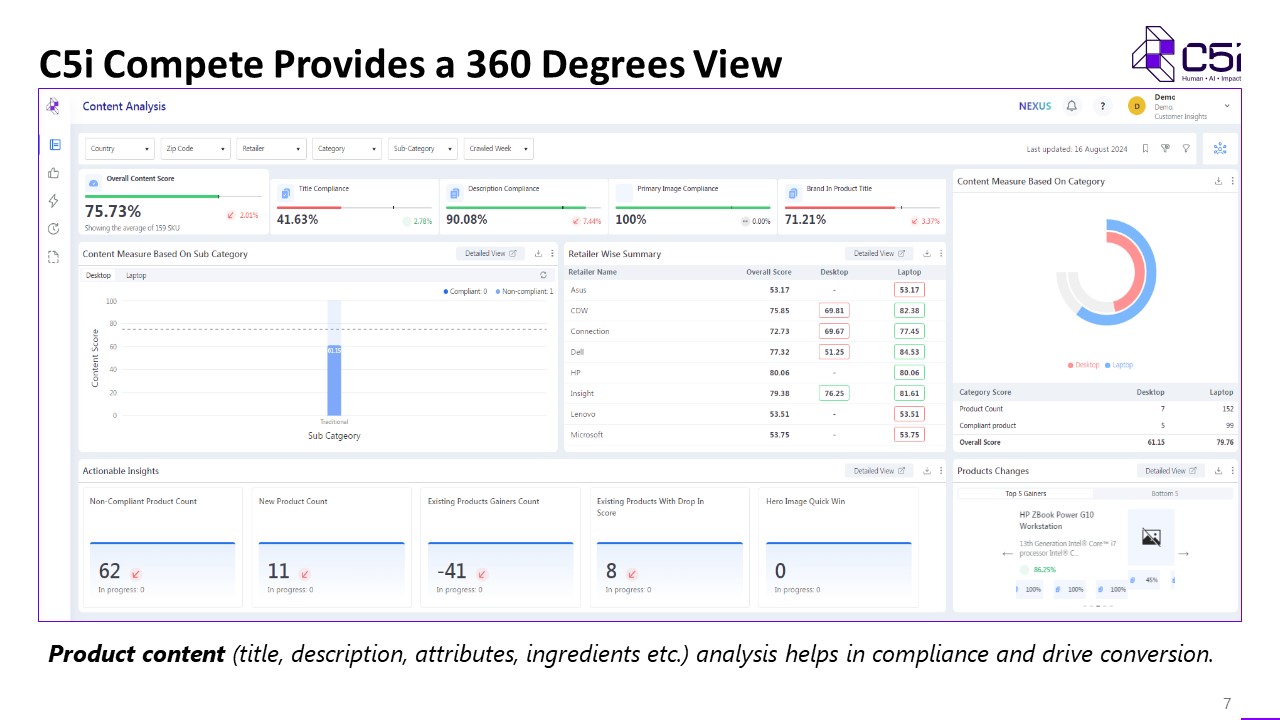Toggle the Compliant legend item
This screenshot has width=1280, height=720.
[x=465, y=291]
